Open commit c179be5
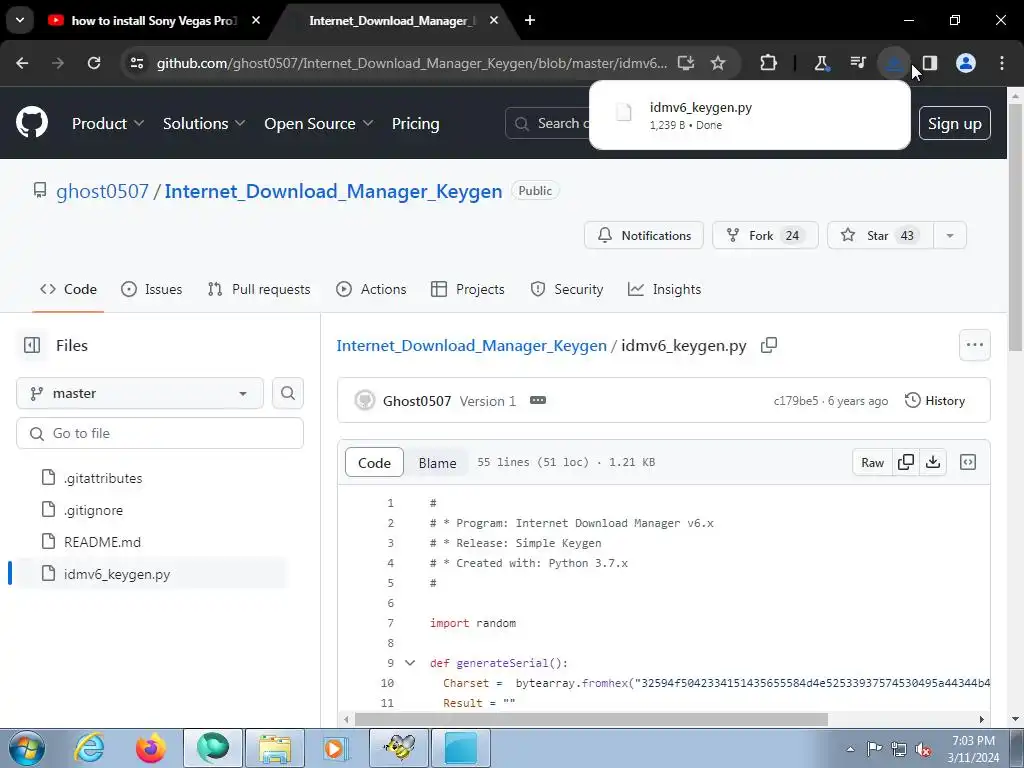The image size is (1024, 768). pyautogui.click(x=795, y=401)
